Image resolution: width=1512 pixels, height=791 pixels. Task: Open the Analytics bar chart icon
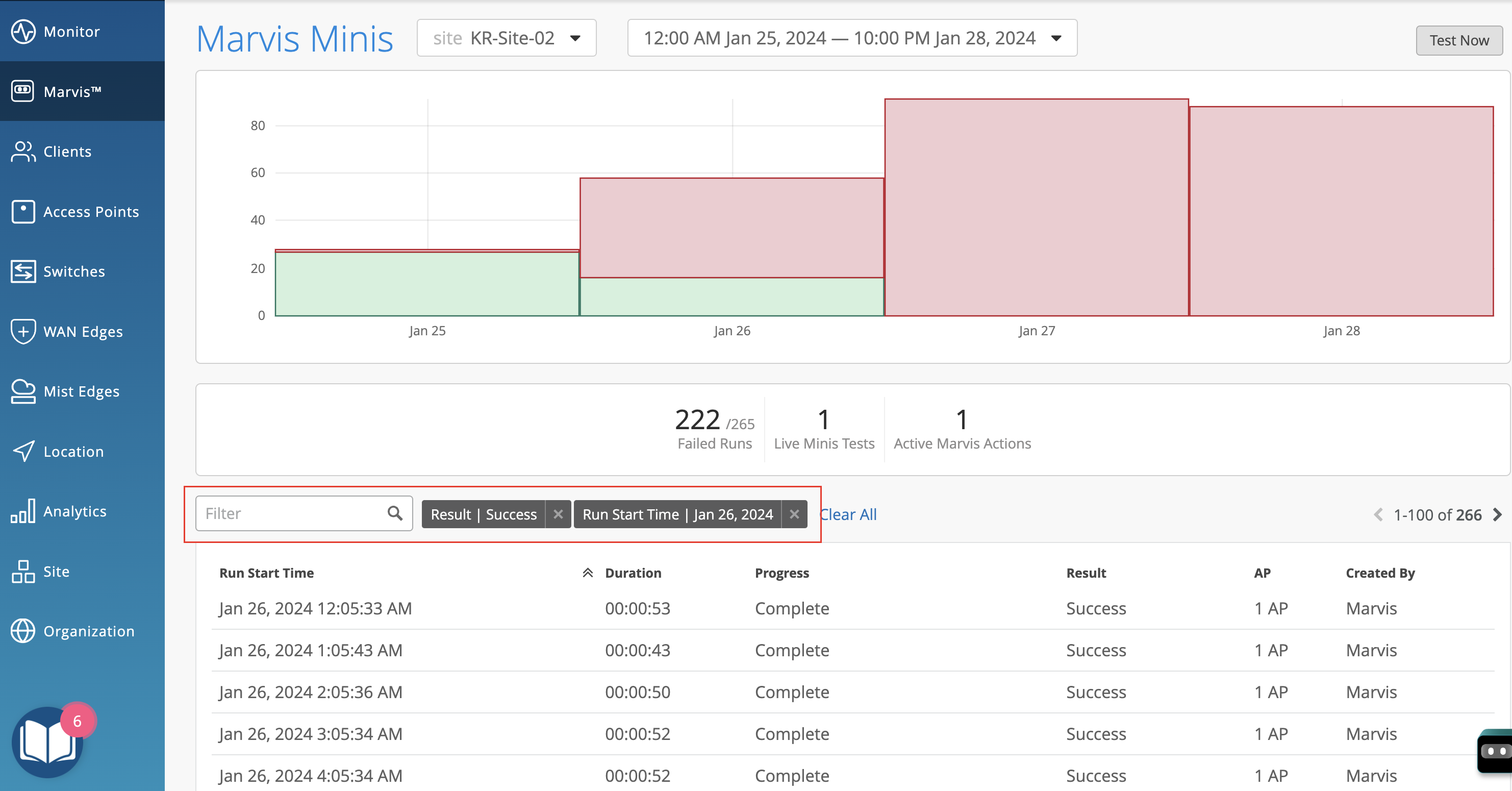(23, 511)
